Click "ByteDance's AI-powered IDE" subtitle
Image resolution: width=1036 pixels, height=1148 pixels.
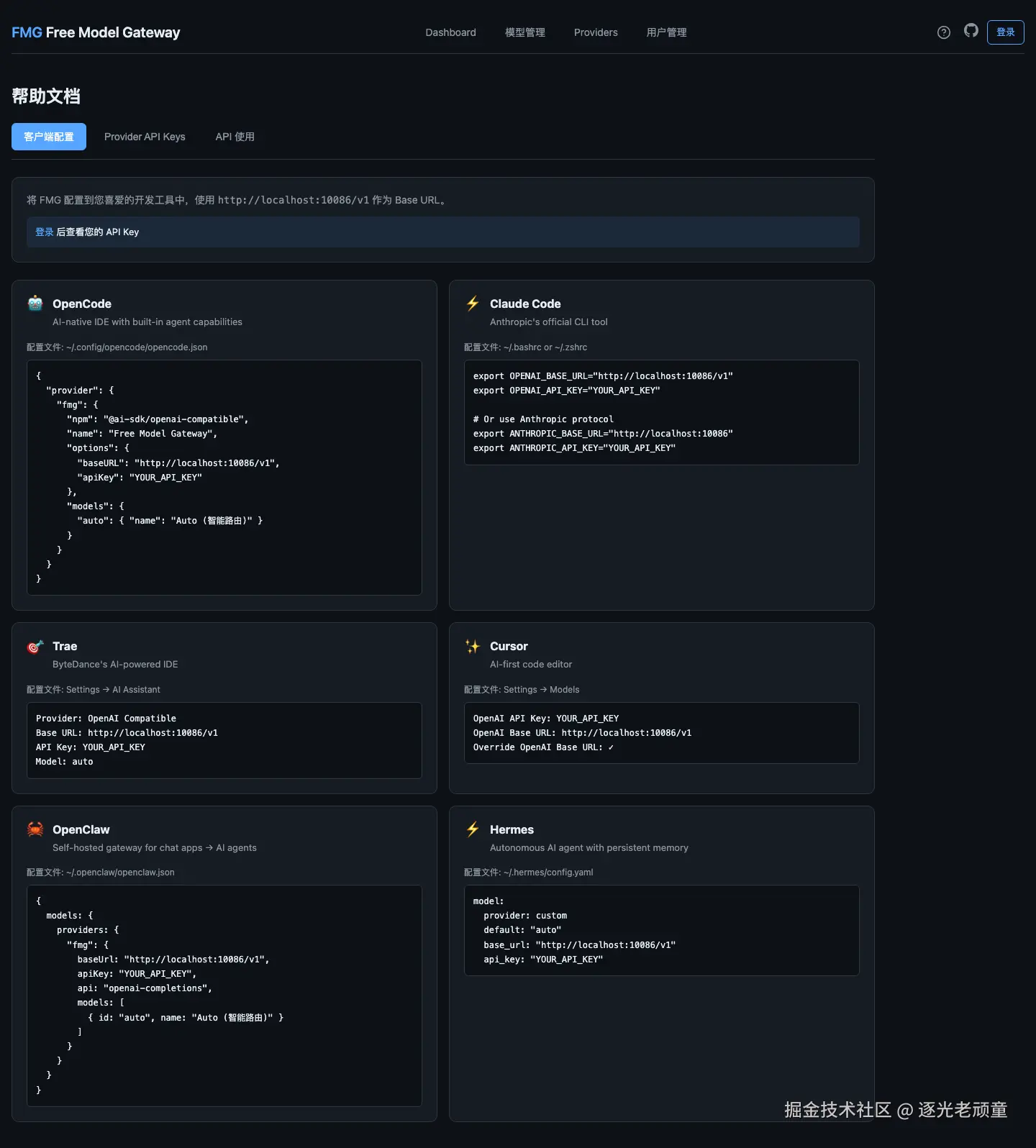click(x=115, y=665)
